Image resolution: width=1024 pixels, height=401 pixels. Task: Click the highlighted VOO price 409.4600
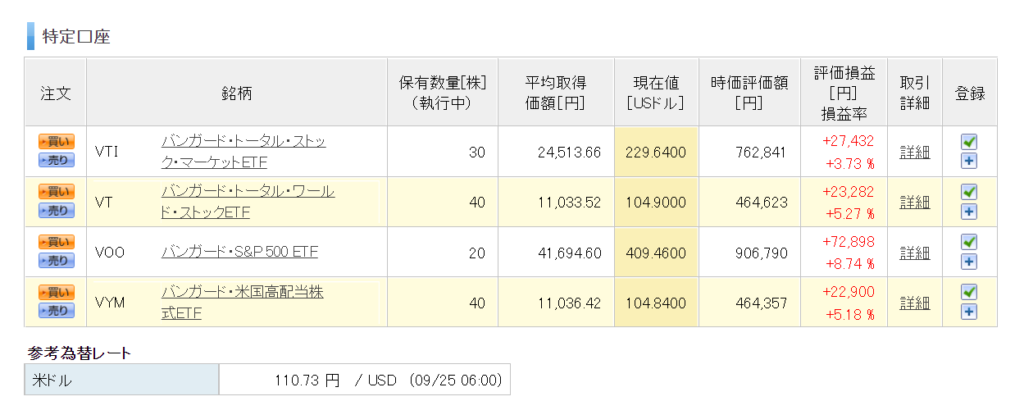pyautogui.click(x=656, y=252)
